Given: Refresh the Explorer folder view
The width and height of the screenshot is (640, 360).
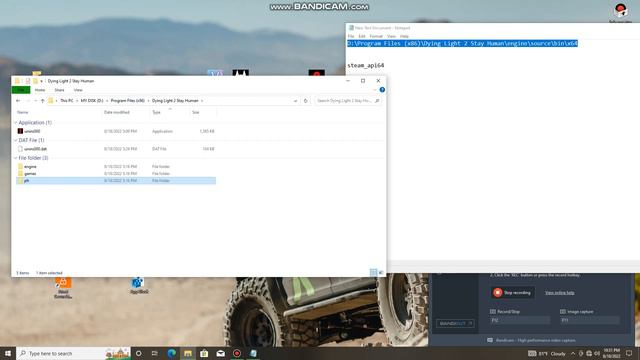Looking at the screenshot, I should (305, 101).
